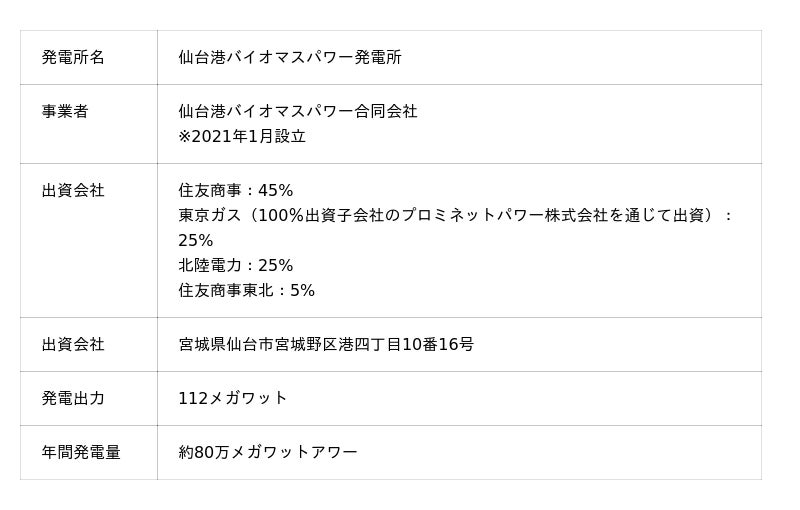Image resolution: width=800 pixels, height=510 pixels.
Task: Click the 発電所名 label cell
Action: (x=73, y=58)
